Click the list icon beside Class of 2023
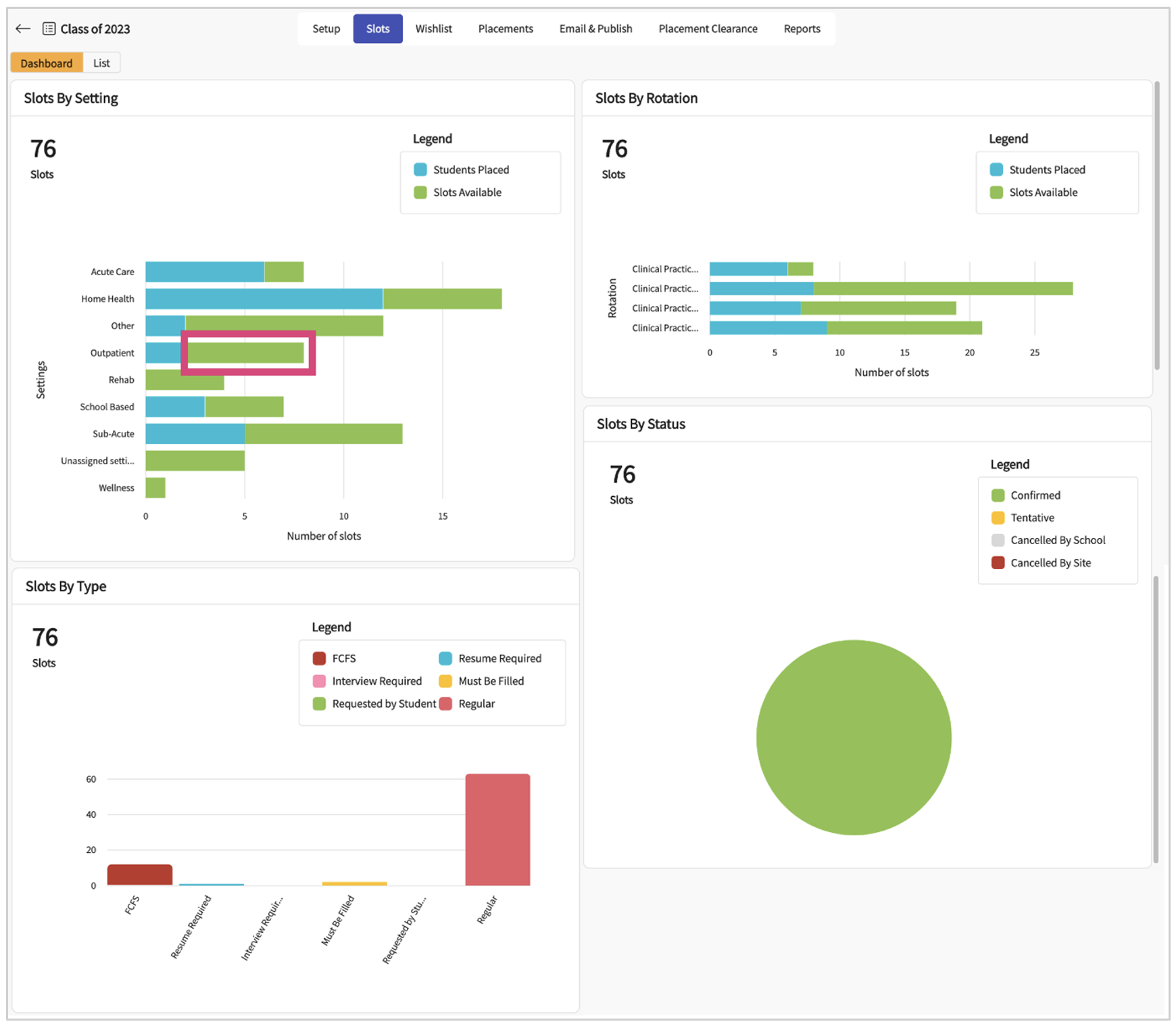Image resolution: width=1176 pixels, height=1026 pixels. point(49,28)
